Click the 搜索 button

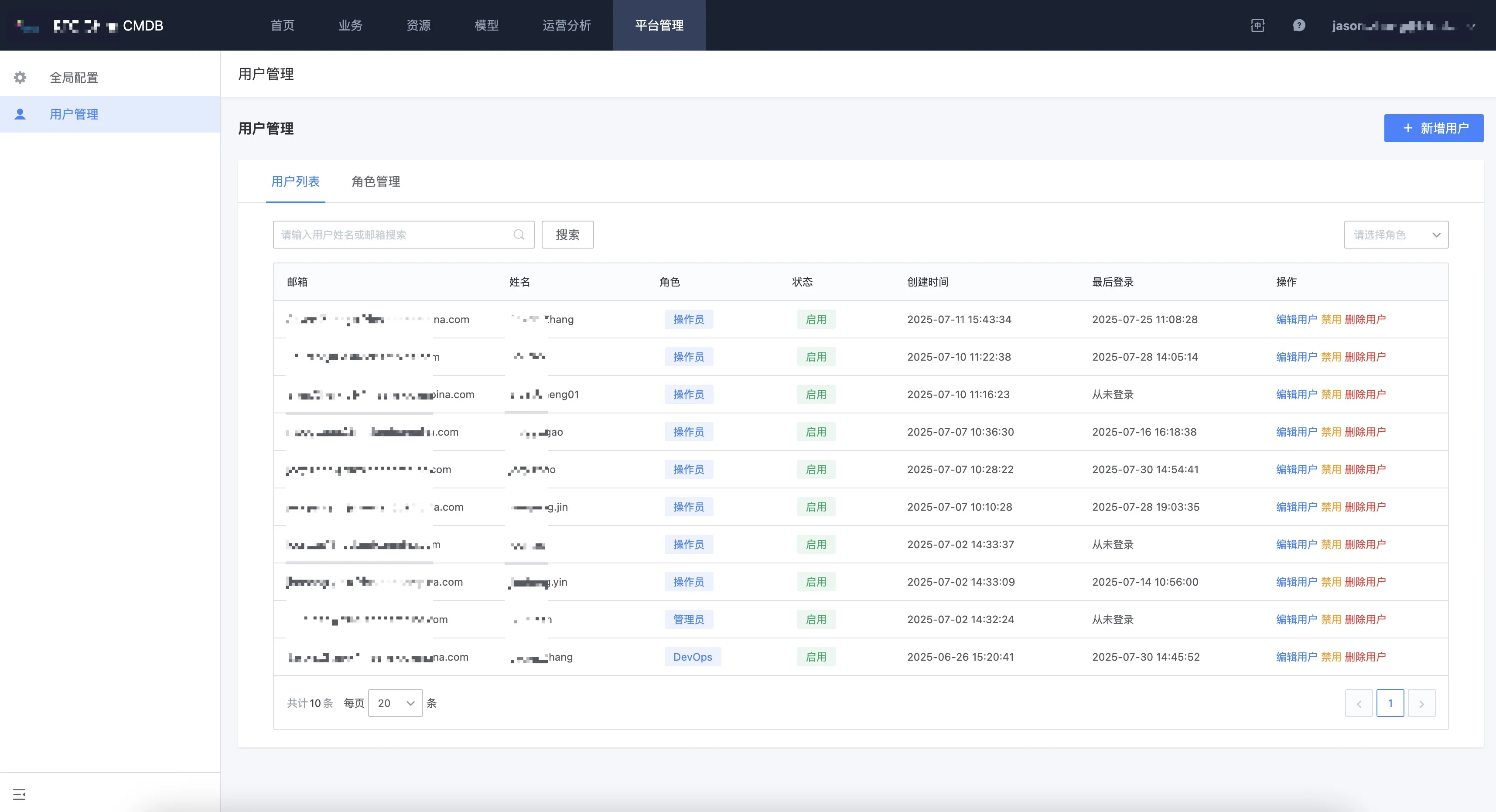click(x=567, y=235)
